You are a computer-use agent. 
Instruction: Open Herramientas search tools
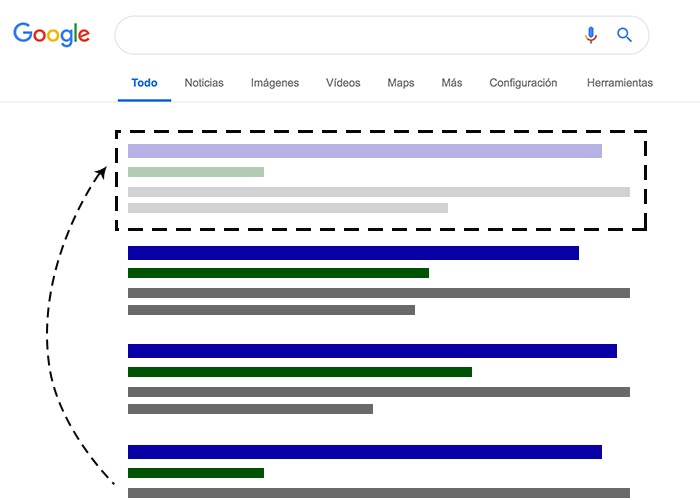pos(620,83)
